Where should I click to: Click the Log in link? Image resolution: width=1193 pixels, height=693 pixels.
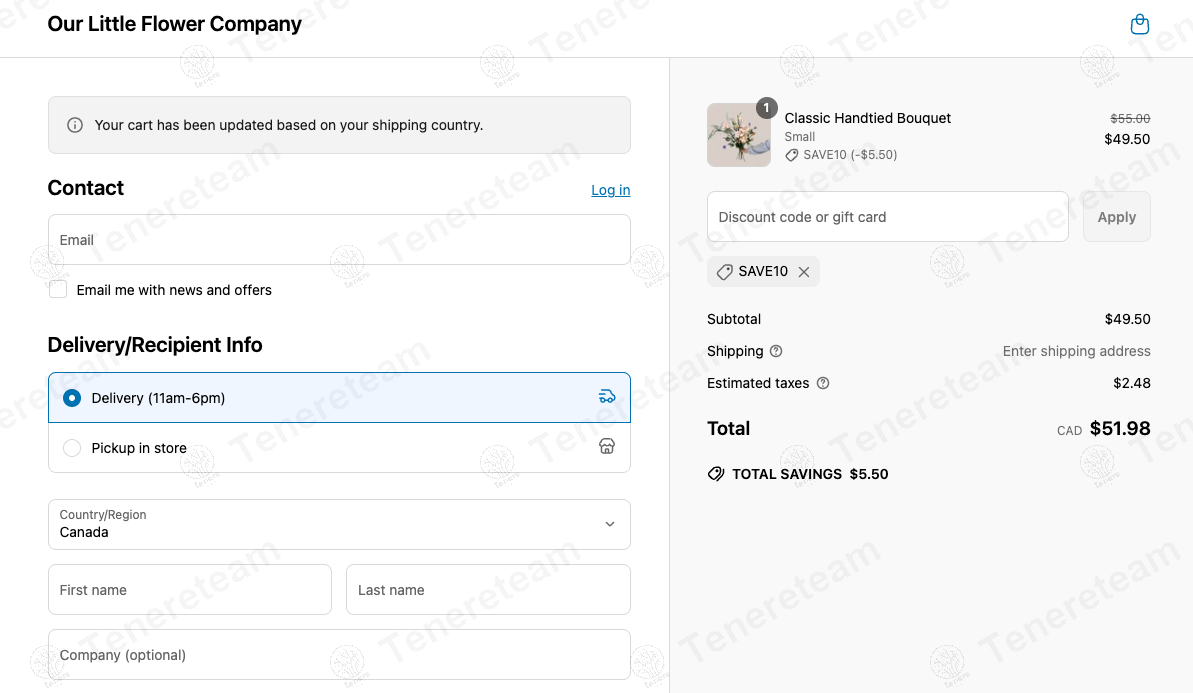point(610,190)
